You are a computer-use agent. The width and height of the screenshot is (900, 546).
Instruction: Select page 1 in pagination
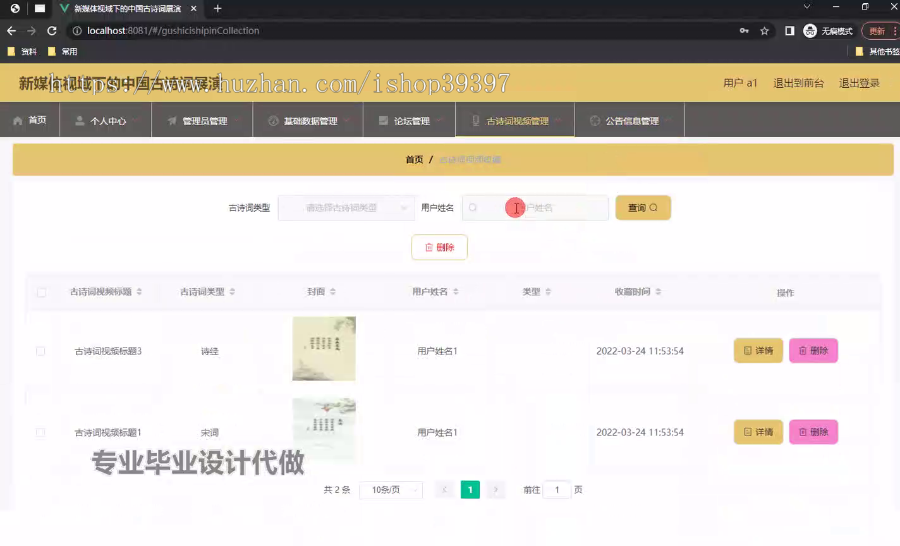(470, 490)
